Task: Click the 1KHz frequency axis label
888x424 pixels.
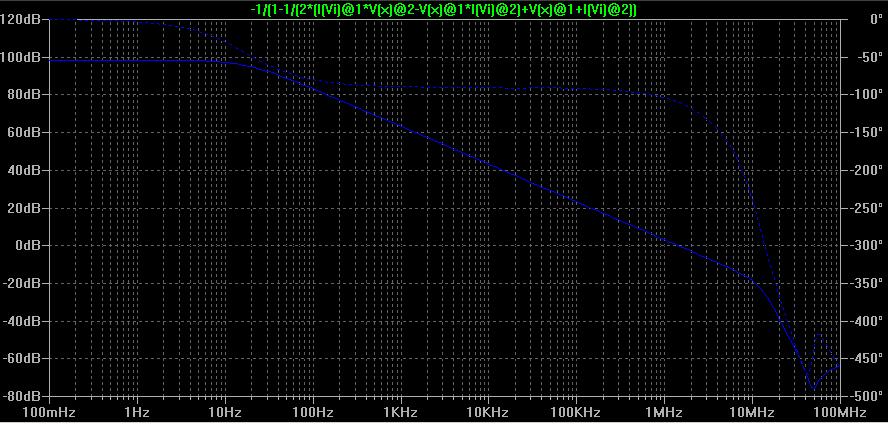Action: tap(400, 412)
